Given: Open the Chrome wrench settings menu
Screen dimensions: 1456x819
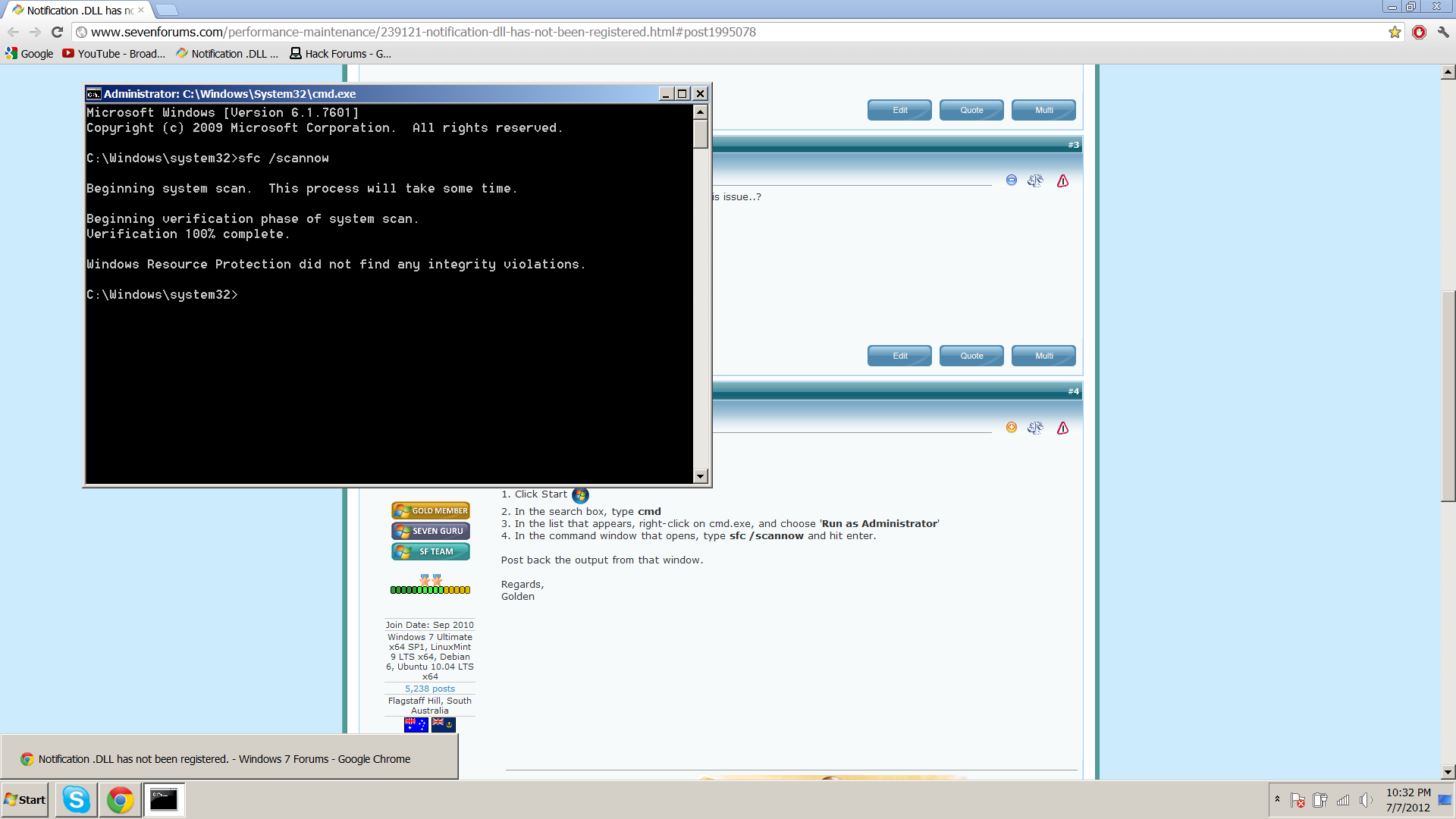Looking at the screenshot, I should (1443, 32).
